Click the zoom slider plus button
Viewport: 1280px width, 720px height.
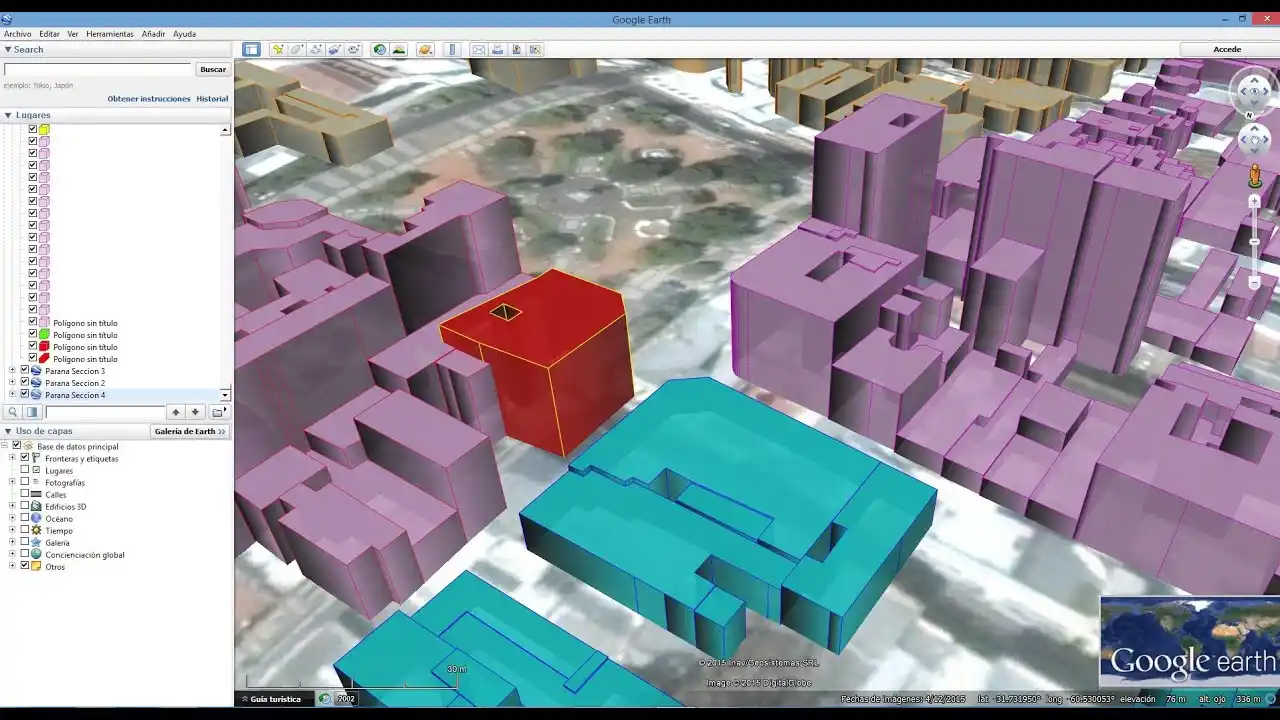[1254, 201]
